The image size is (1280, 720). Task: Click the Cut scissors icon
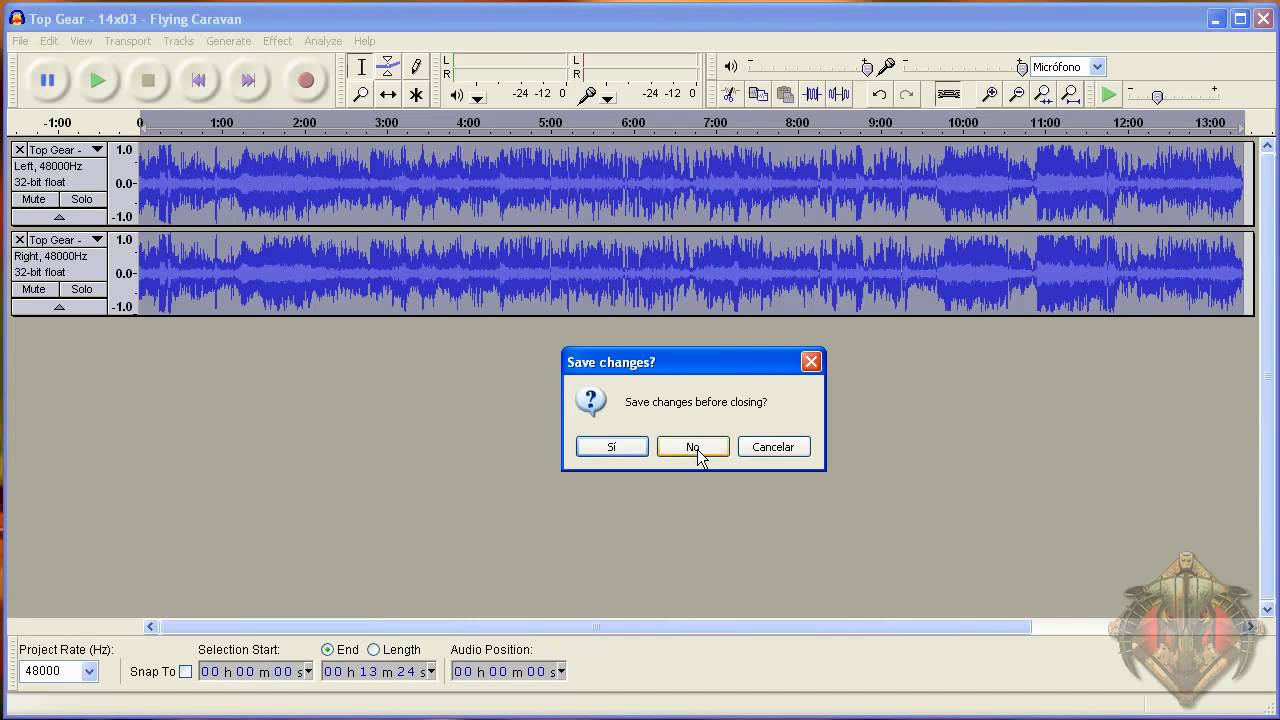coord(731,94)
